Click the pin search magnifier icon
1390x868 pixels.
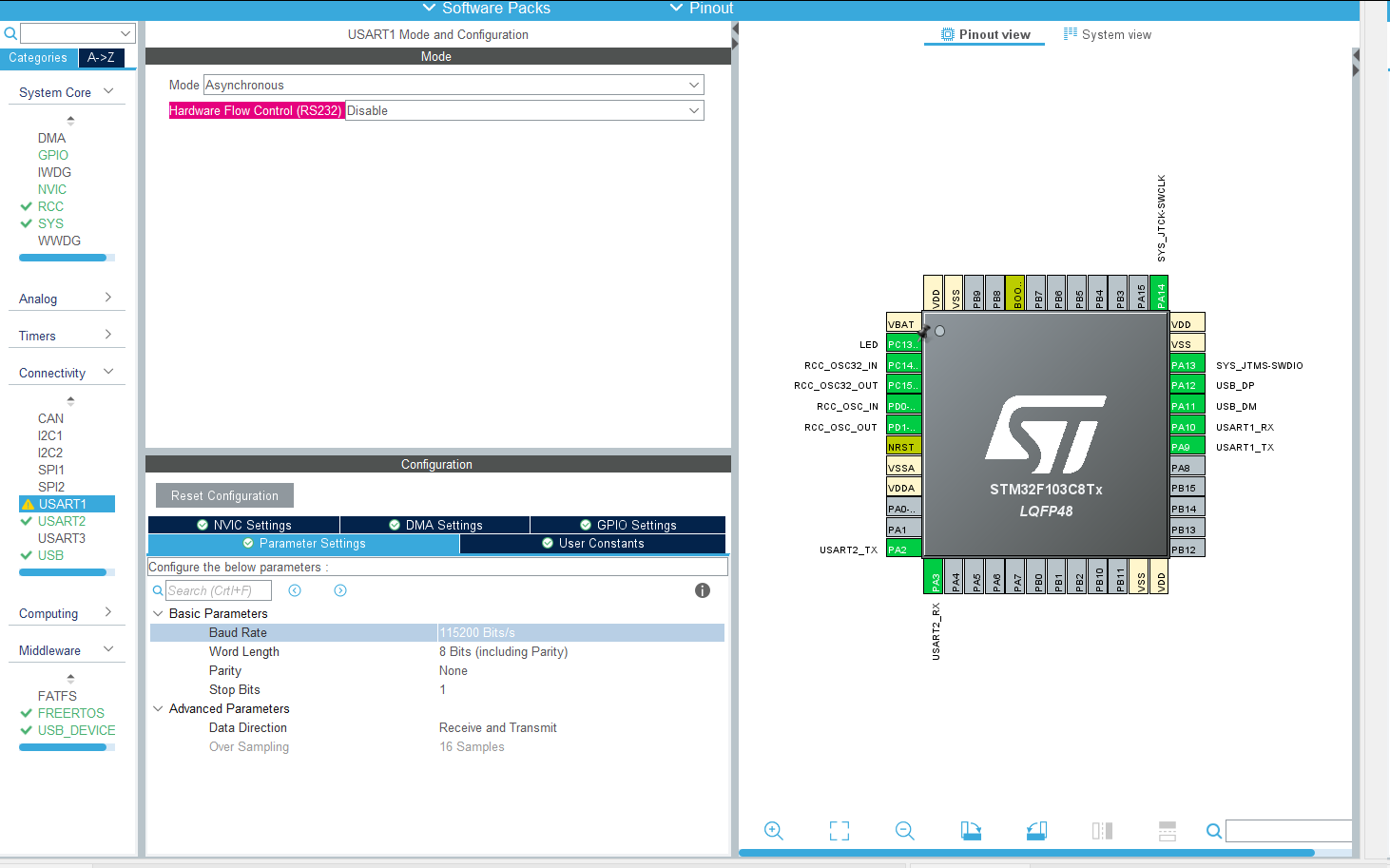pyautogui.click(x=1214, y=831)
